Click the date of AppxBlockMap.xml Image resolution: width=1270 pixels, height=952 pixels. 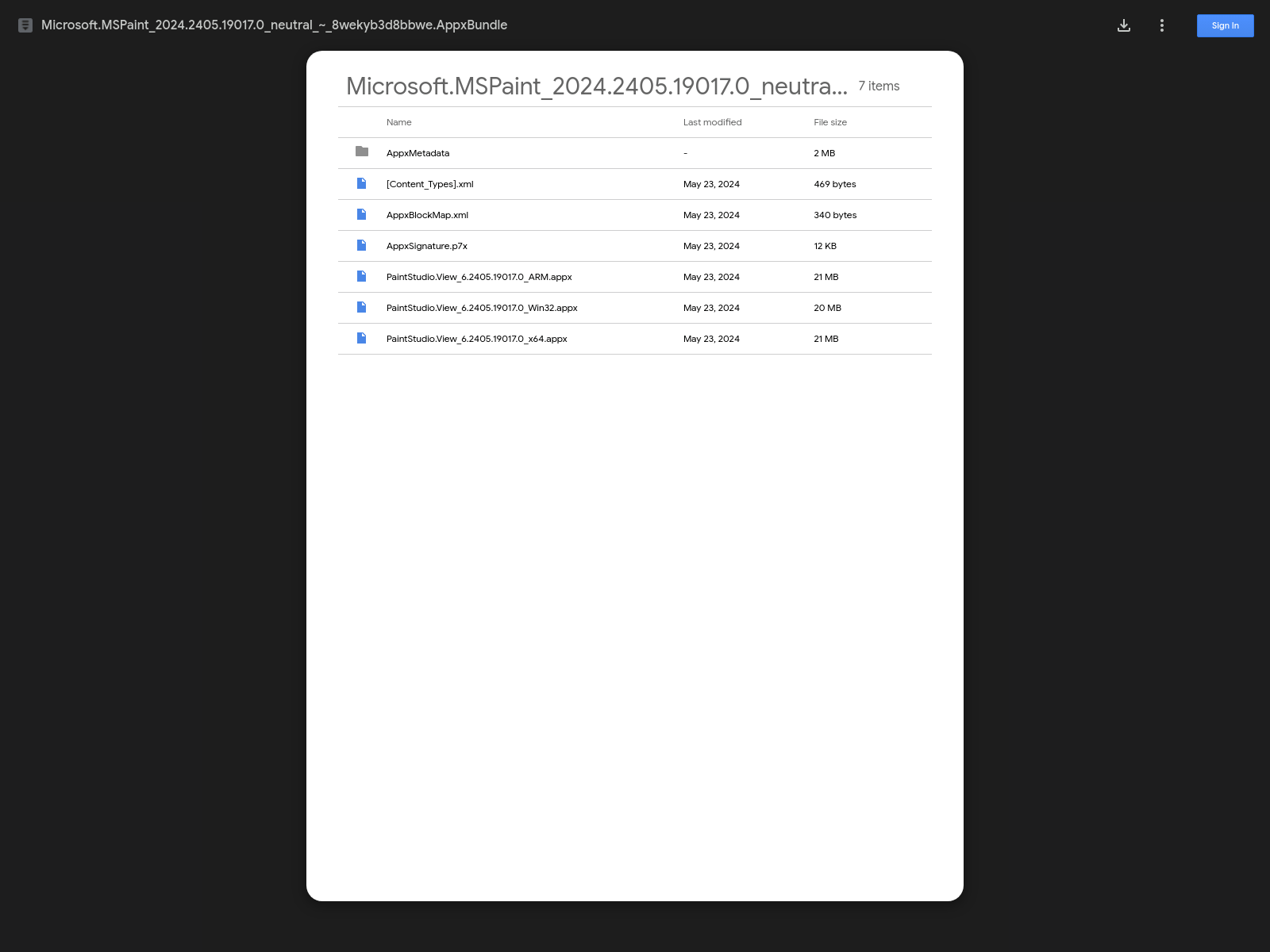[x=711, y=215]
